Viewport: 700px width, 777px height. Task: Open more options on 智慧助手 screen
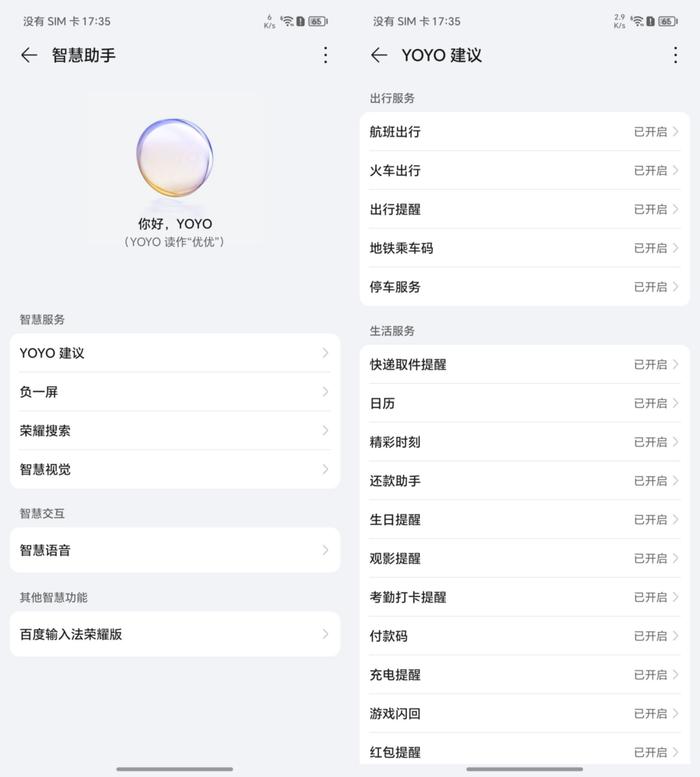click(325, 55)
